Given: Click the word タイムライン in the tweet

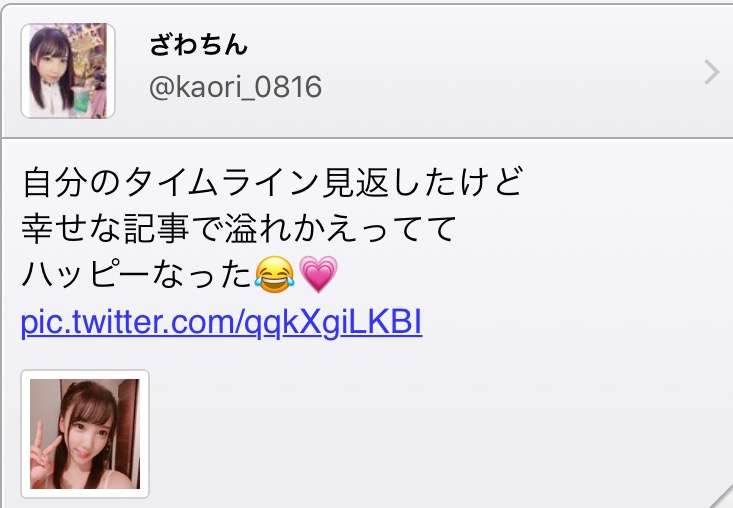Looking at the screenshot, I should click(222, 182).
